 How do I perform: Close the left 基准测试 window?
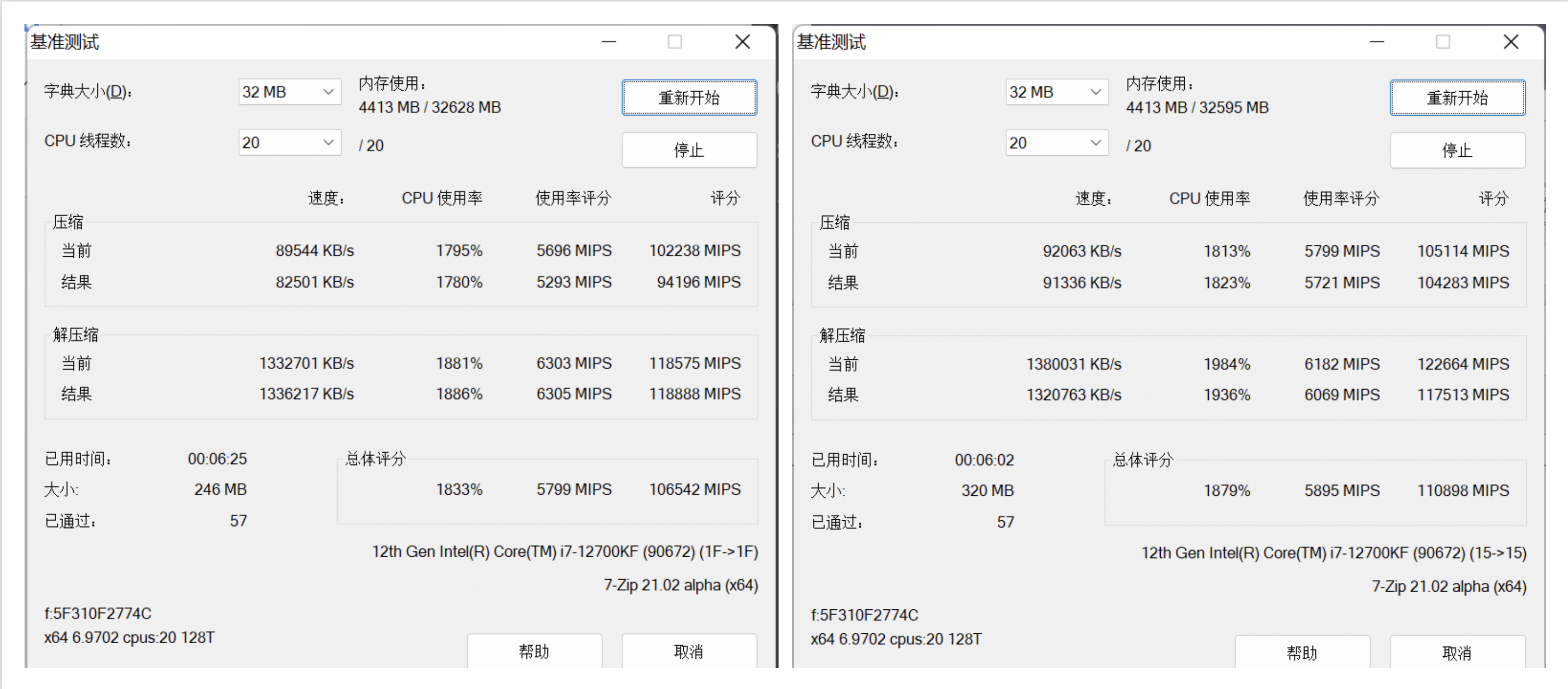pos(742,41)
